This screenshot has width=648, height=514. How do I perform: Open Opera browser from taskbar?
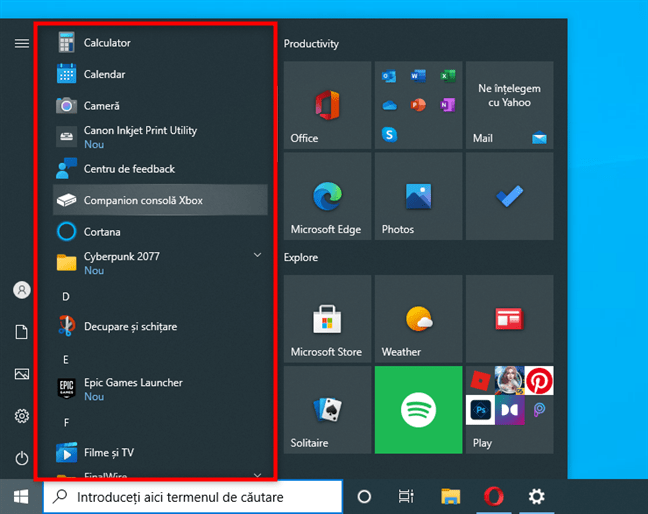pyautogui.click(x=493, y=497)
